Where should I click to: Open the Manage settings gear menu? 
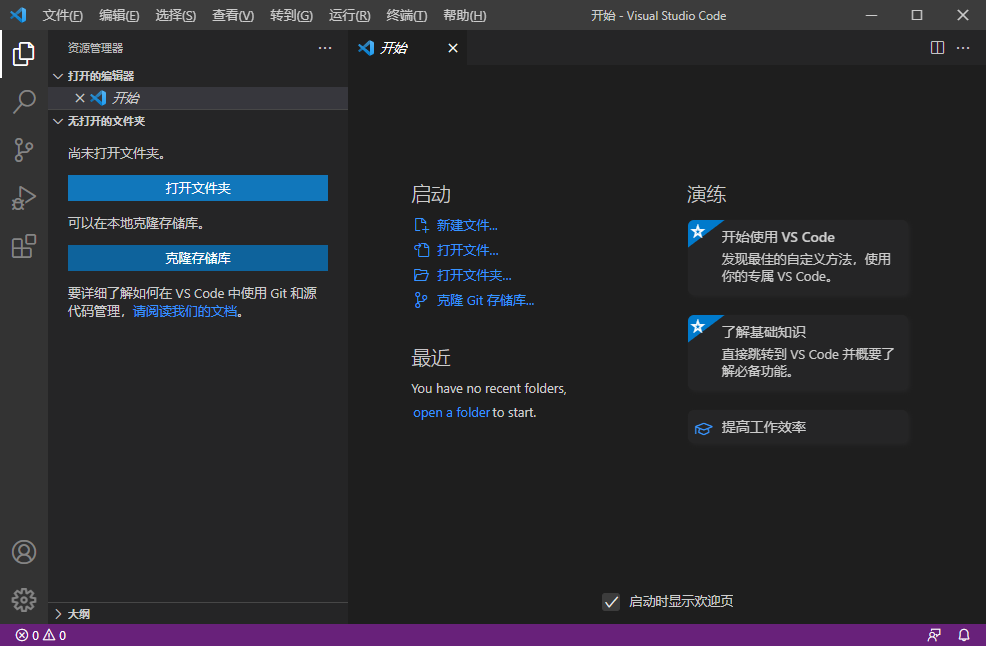coord(24,600)
